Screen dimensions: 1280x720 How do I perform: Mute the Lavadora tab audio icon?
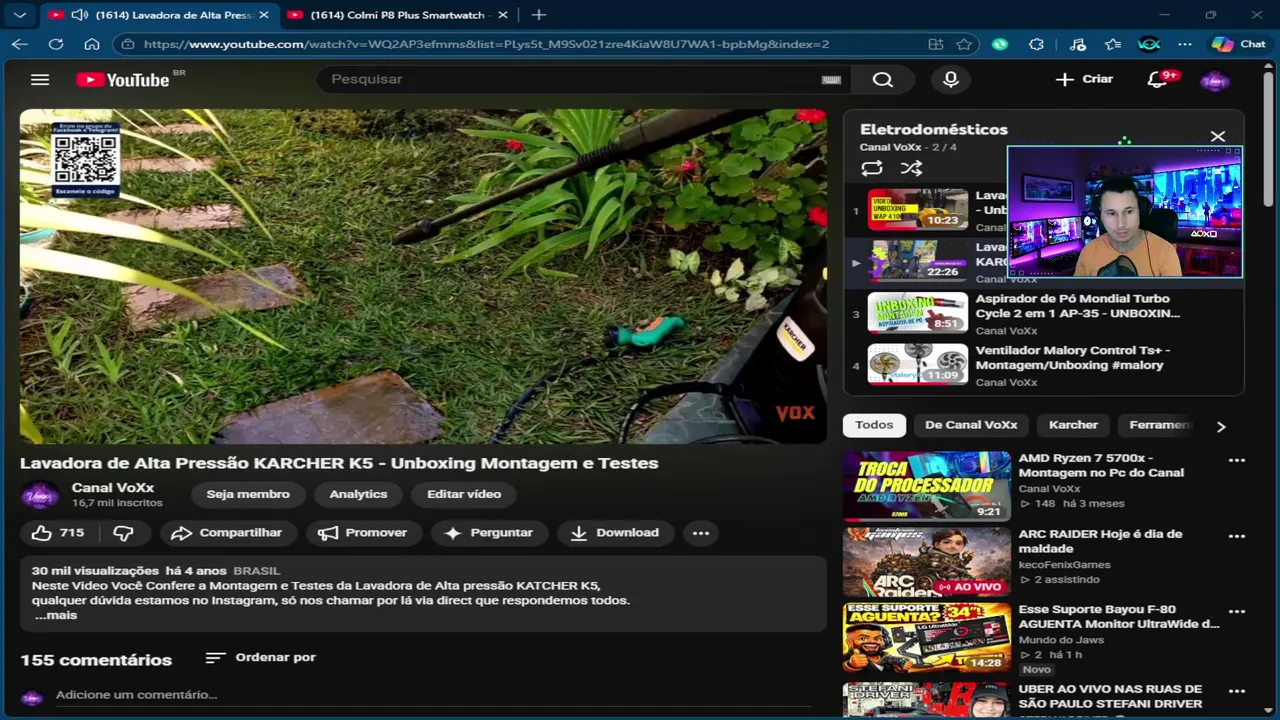click(79, 15)
